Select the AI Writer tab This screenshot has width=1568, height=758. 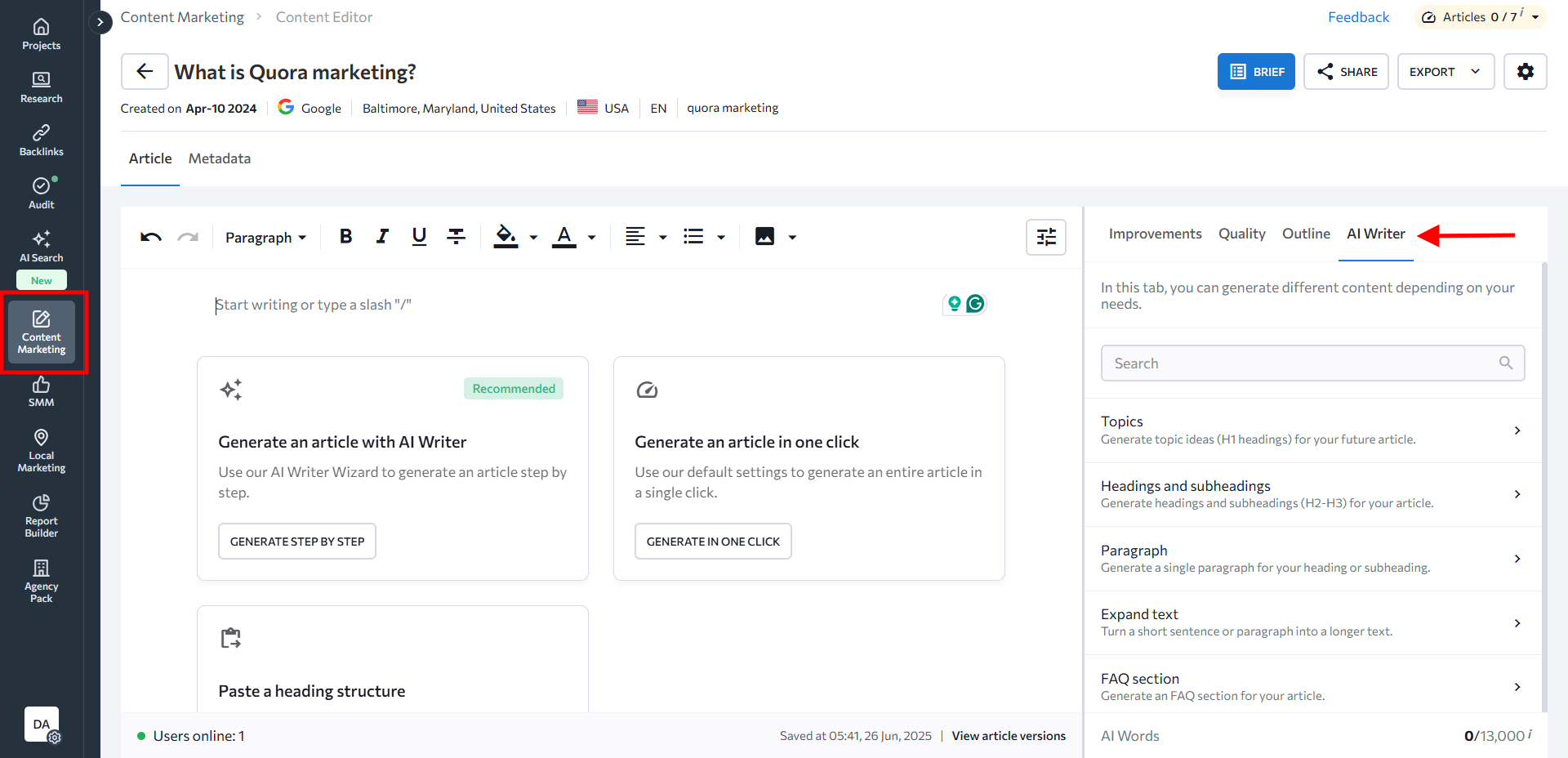[1376, 234]
